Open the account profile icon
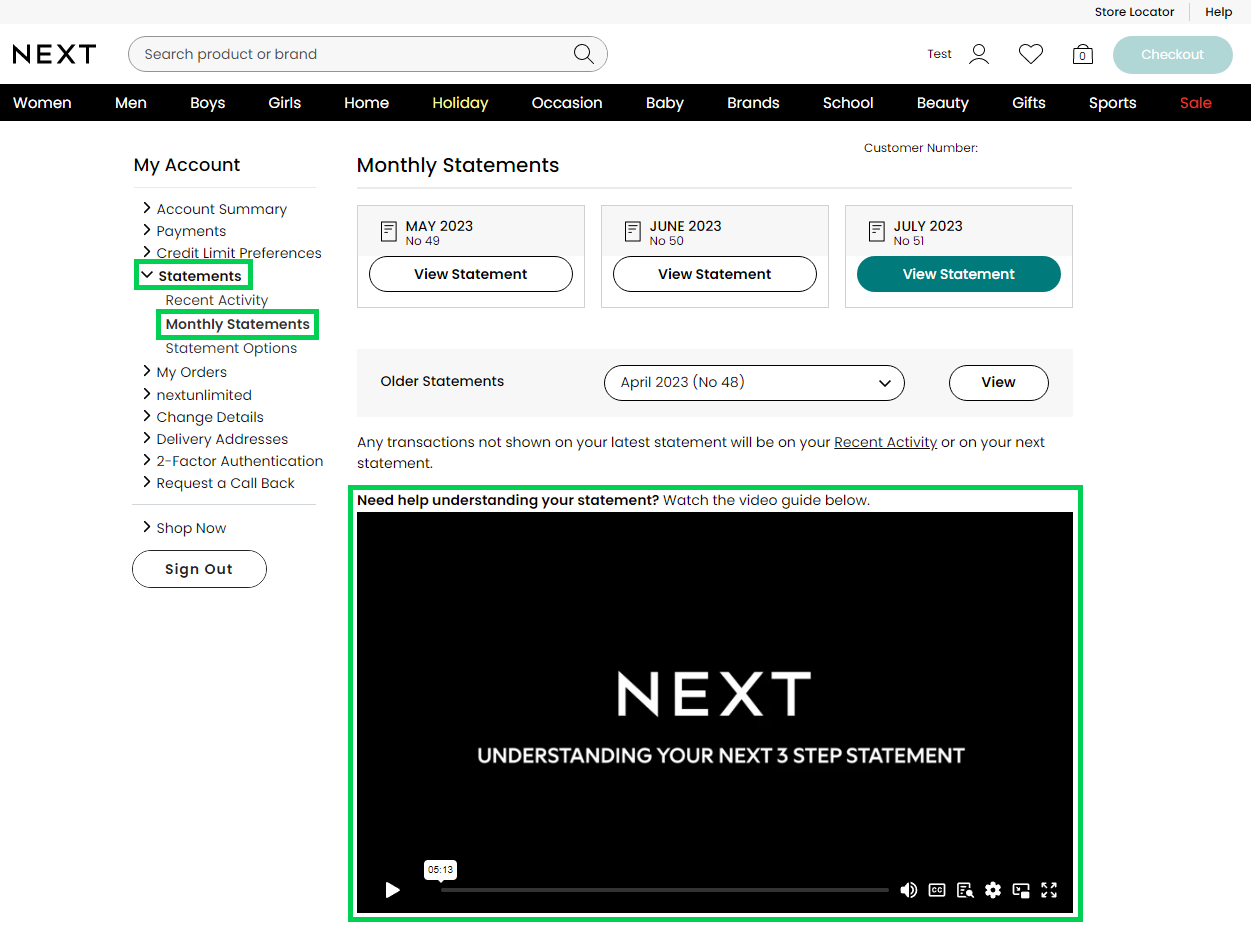Image resolution: width=1251 pixels, height=926 pixels. click(979, 54)
